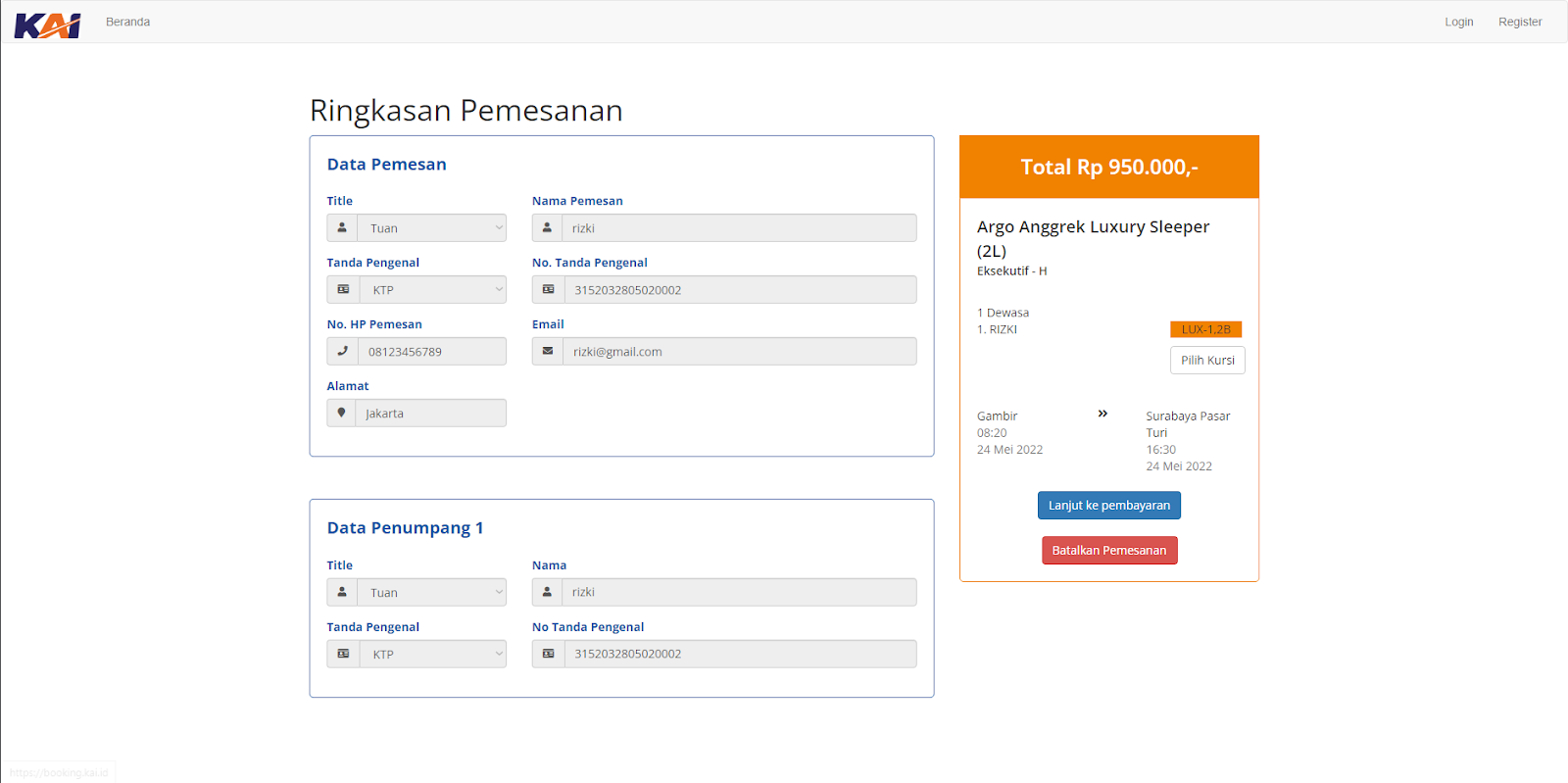Click the 1 Dewasa passenger count text
Image resolution: width=1568 pixels, height=783 pixels.
(1003, 313)
